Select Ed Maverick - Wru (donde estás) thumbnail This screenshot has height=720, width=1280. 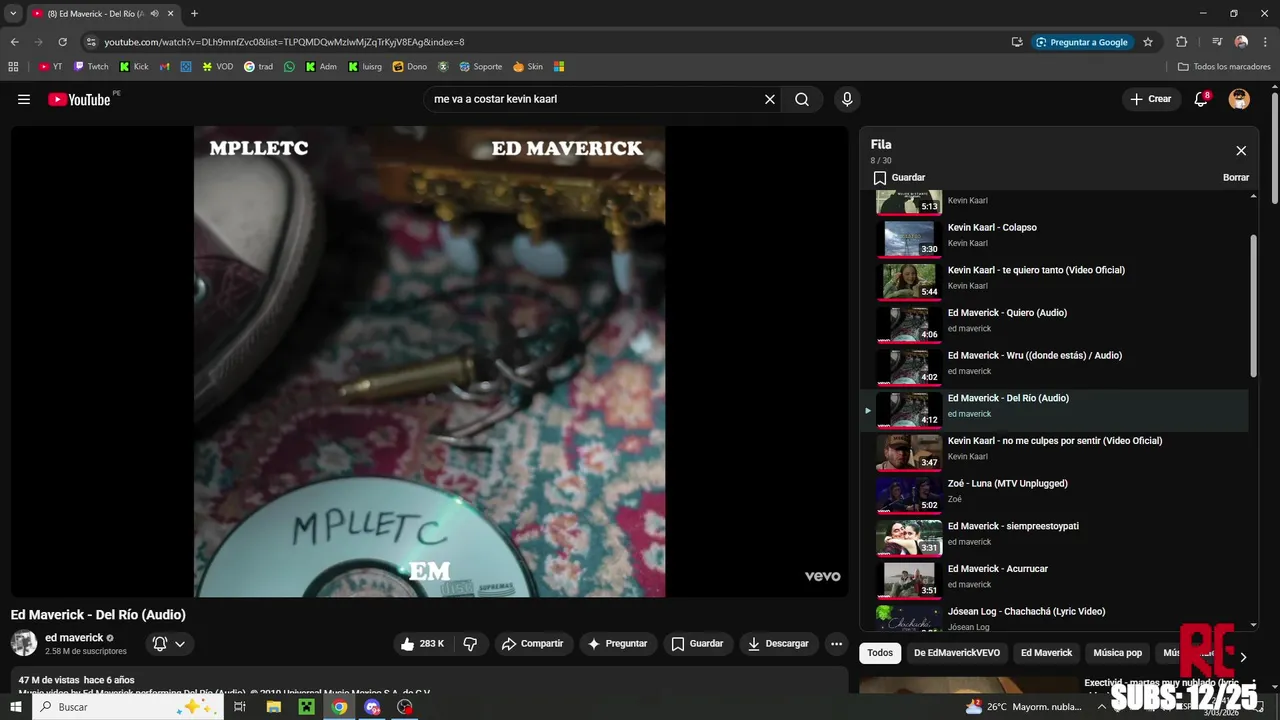point(909,366)
